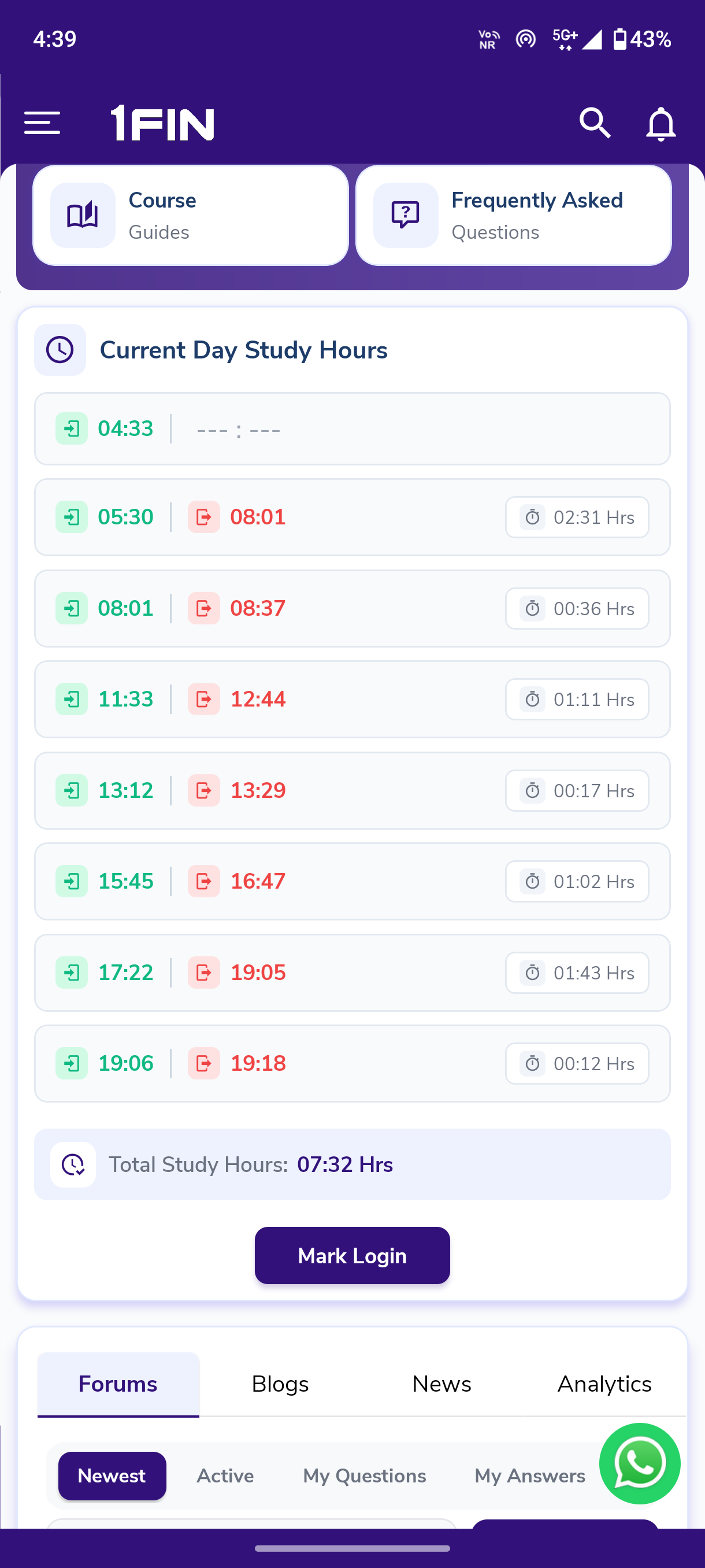Tap the Frequently Asked Questions icon
This screenshot has width=705, height=1568.
406,216
